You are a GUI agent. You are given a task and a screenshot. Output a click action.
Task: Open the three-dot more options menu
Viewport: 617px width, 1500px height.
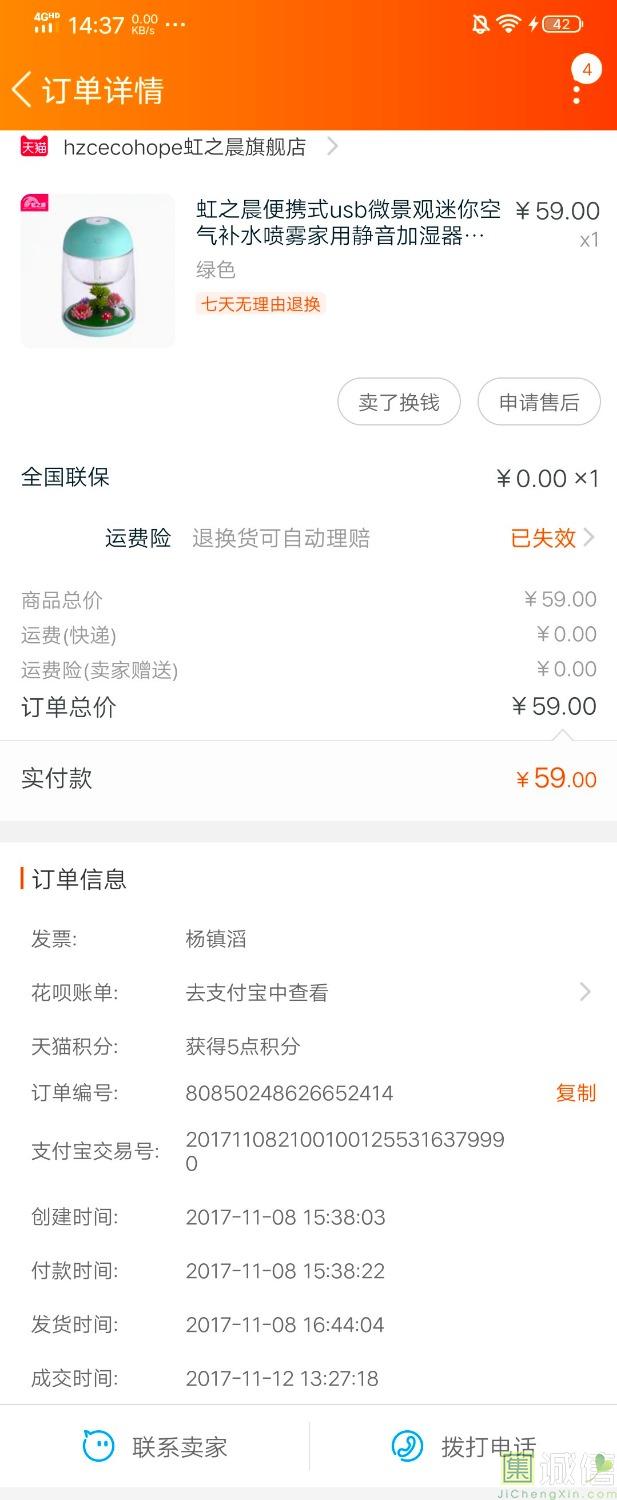(577, 94)
